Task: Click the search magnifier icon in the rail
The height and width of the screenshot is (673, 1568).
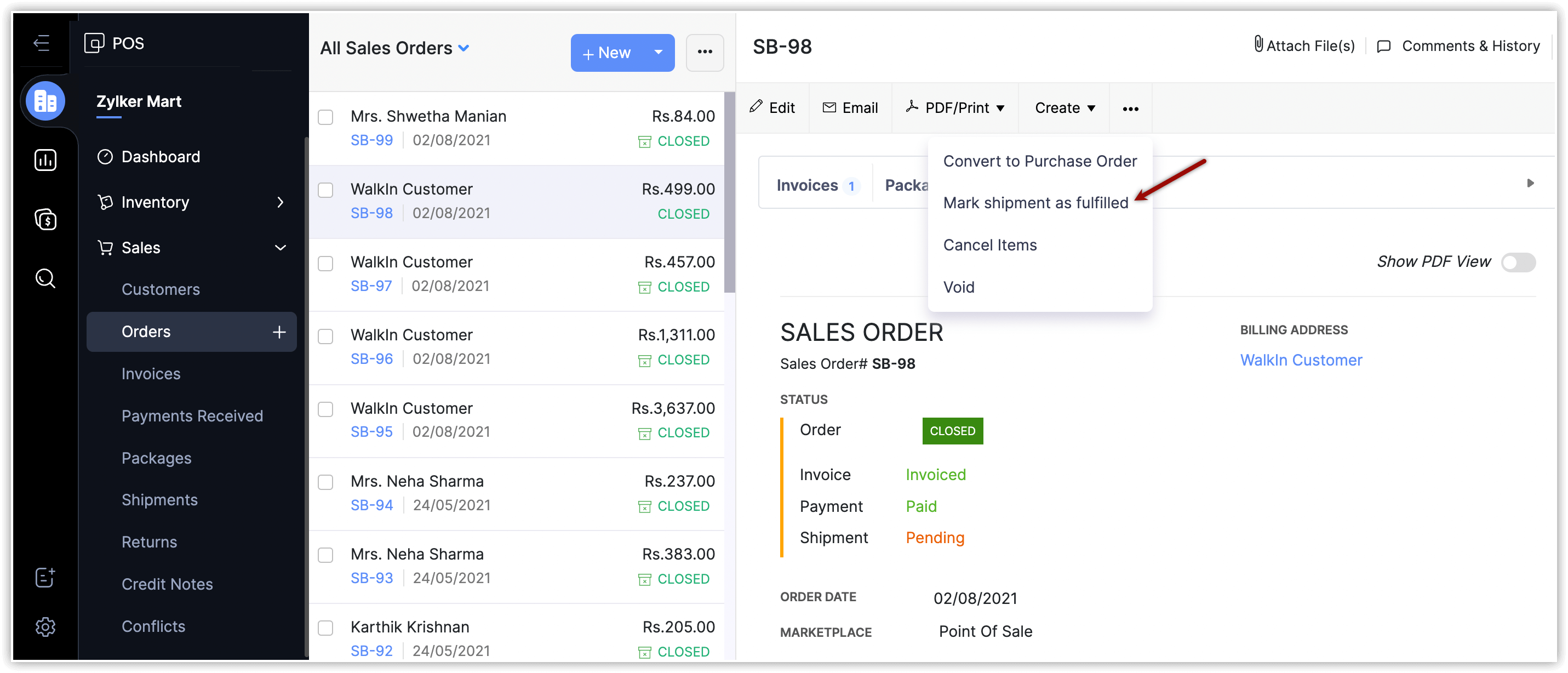Action: (x=45, y=278)
